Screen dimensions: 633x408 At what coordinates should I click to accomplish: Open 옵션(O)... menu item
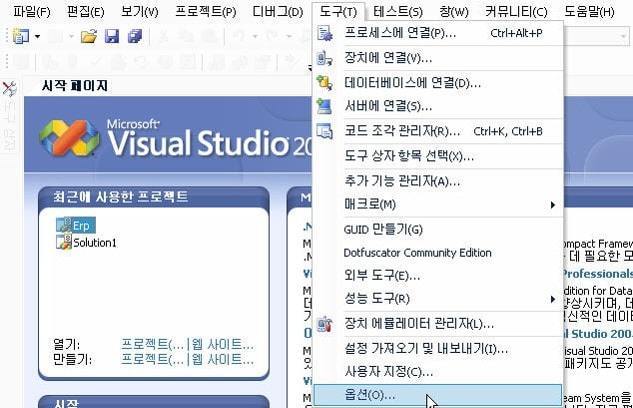click(x=438, y=395)
